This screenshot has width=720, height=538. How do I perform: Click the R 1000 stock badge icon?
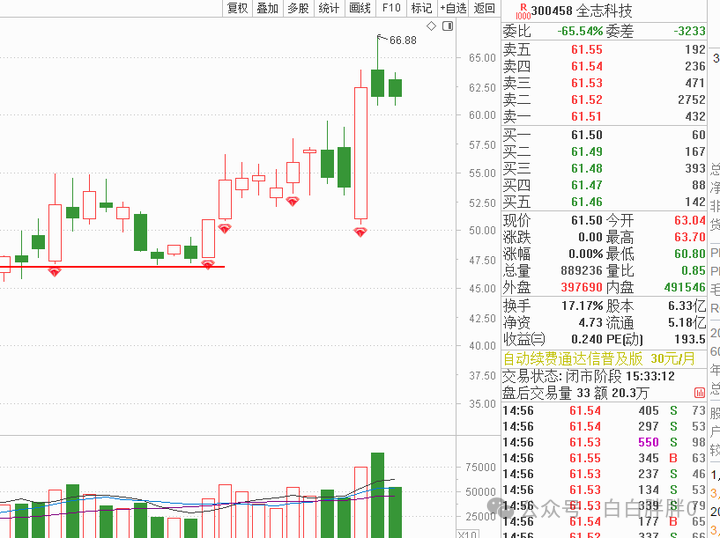coord(523,11)
